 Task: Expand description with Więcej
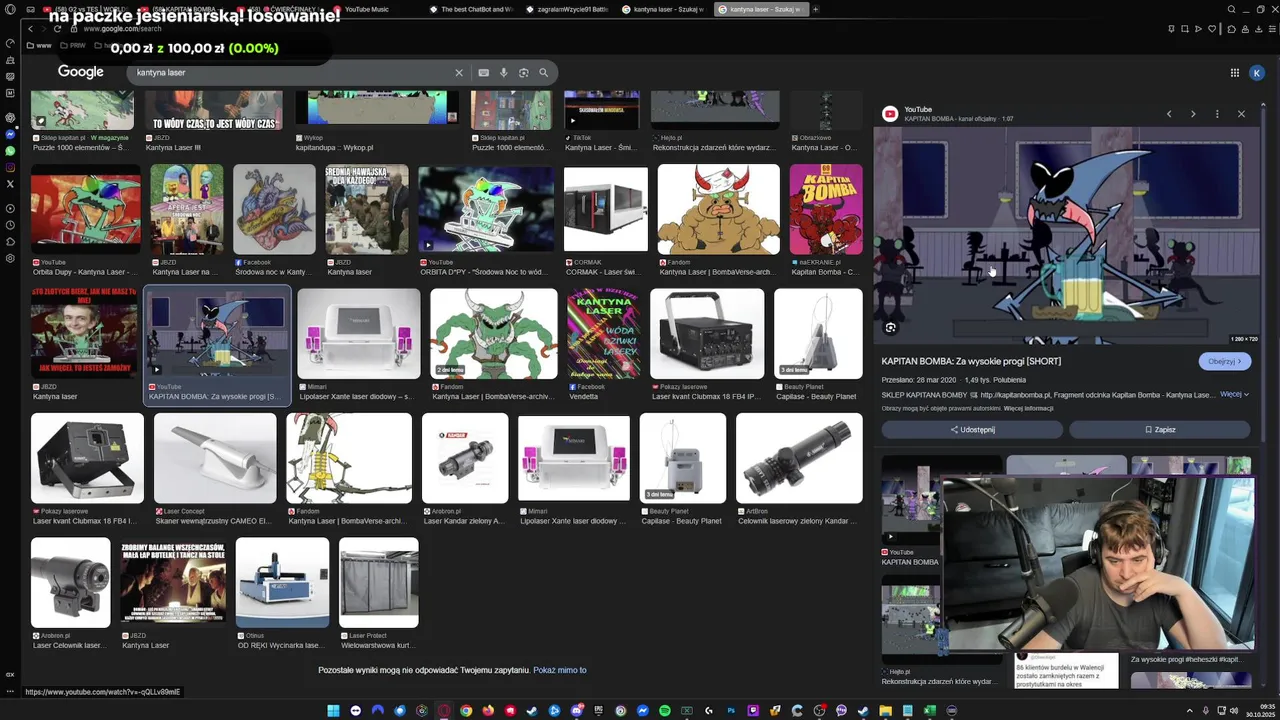coord(1234,394)
